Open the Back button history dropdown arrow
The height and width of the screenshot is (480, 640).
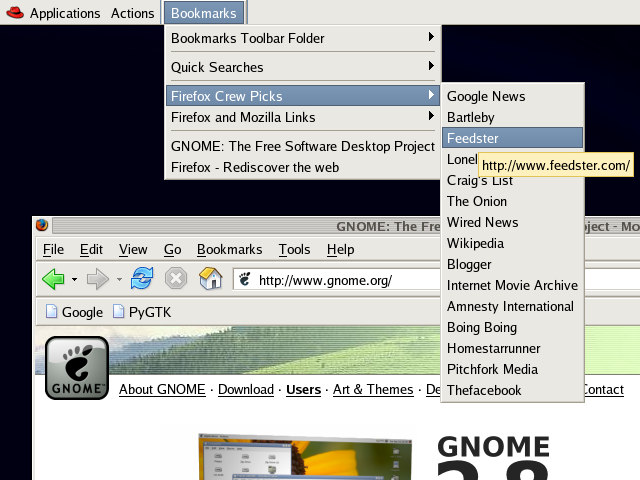click(74, 280)
